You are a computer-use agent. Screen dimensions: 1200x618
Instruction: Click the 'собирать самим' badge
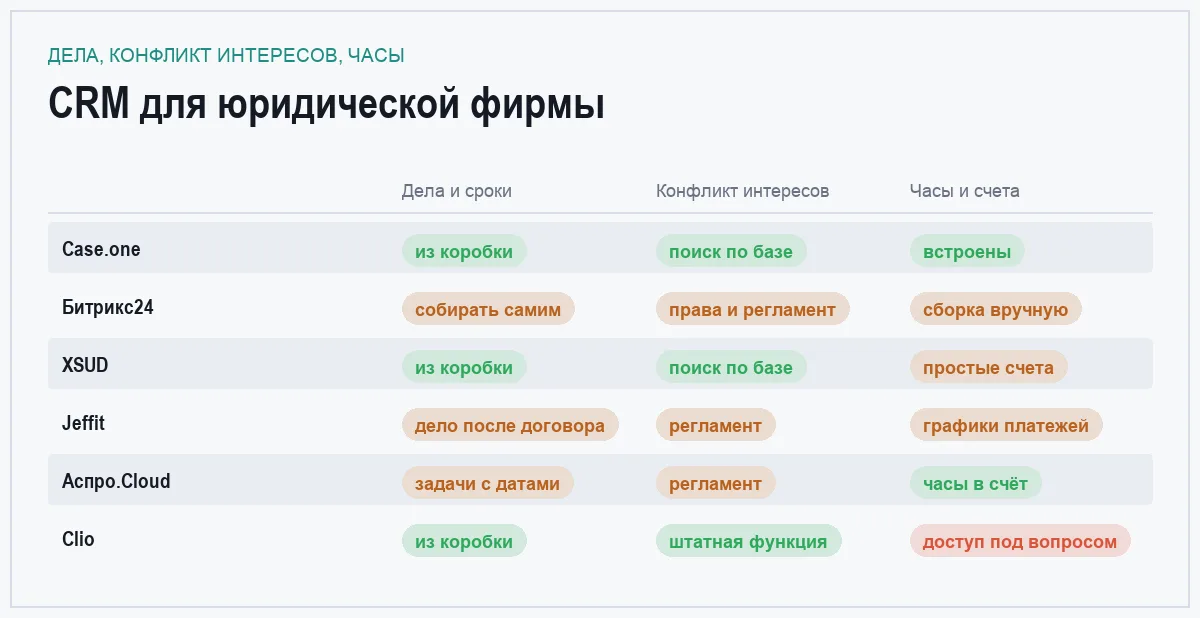[488, 309]
